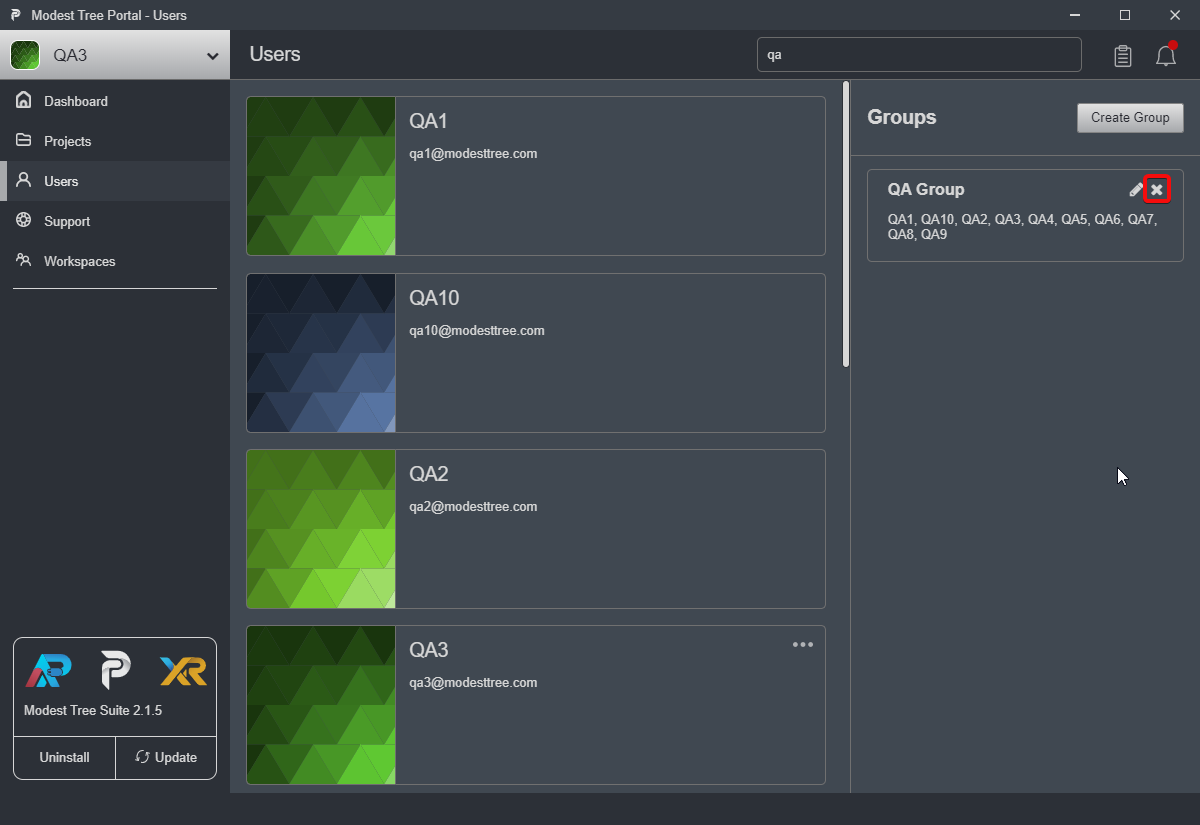Screen dimensions: 1200x825
Task: Click the QA2 user name
Action: 428,474
